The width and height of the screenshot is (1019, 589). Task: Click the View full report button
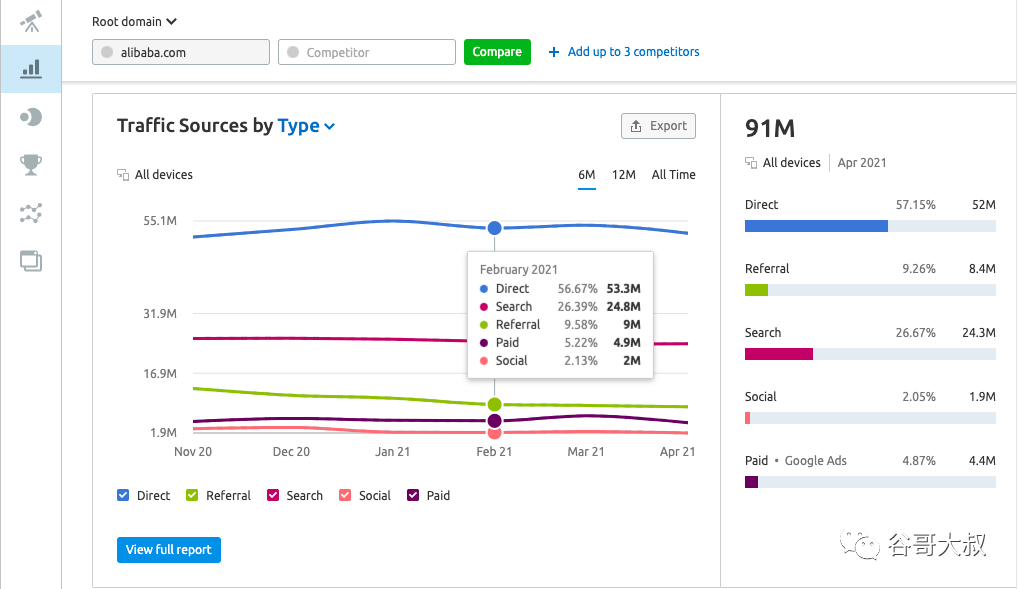169,550
